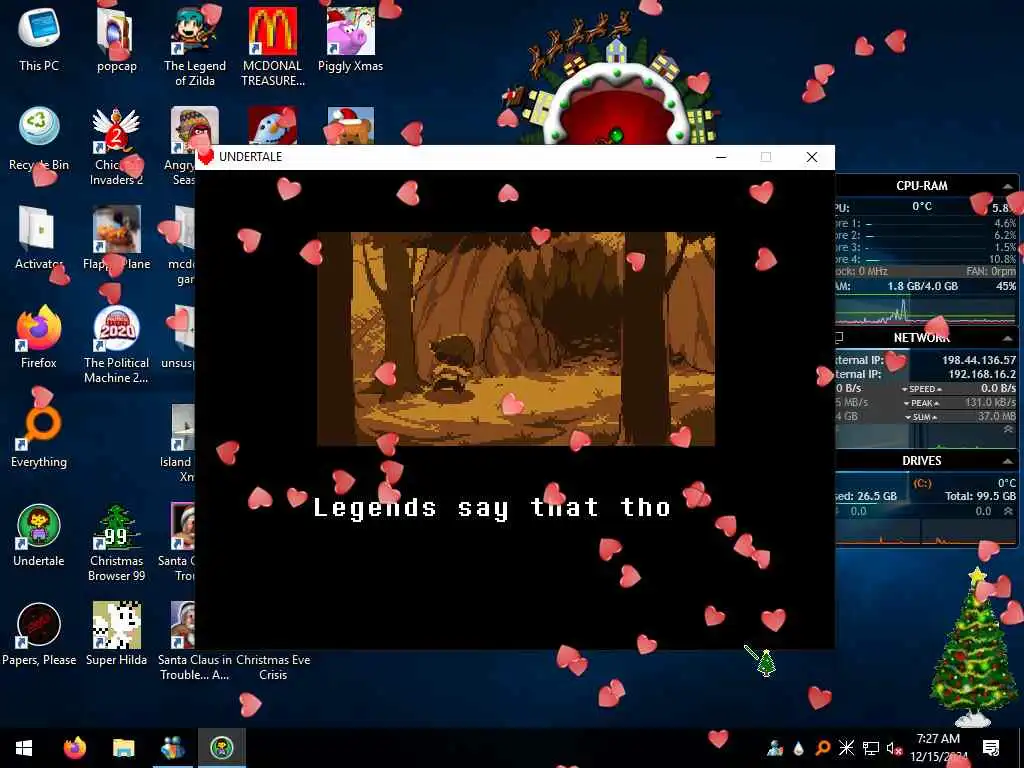
Task: Expand the network graph double-chevron
Action: point(1008,429)
